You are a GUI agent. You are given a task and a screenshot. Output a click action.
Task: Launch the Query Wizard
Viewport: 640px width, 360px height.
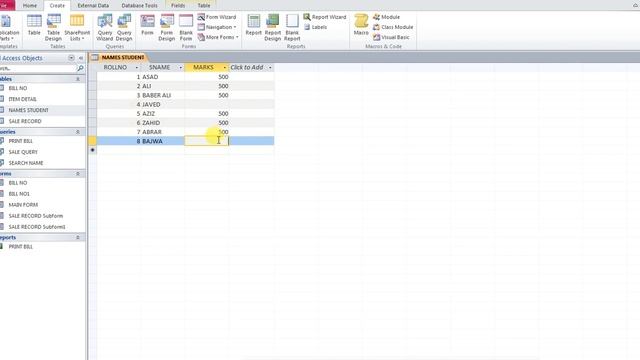(x=104, y=27)
